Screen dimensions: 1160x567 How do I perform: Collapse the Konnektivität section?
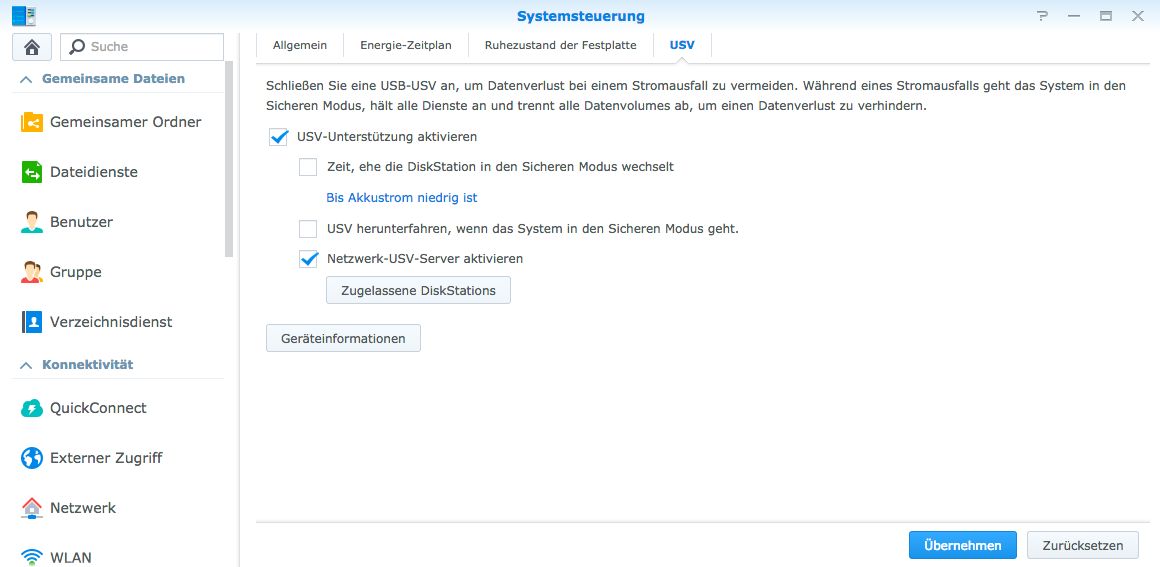[26, 365]
